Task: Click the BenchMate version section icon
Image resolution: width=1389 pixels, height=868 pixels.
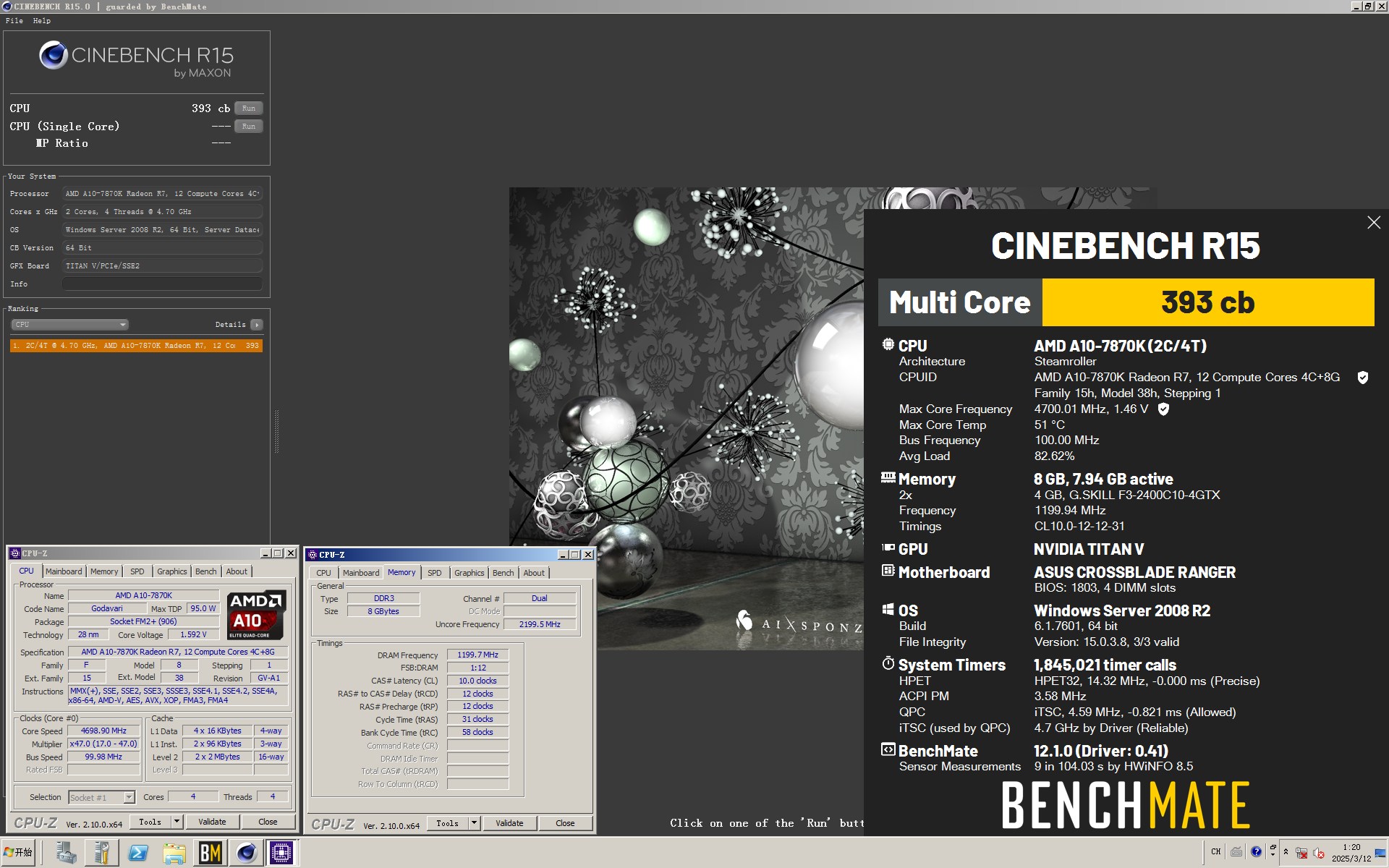Action: click(888, 749)
